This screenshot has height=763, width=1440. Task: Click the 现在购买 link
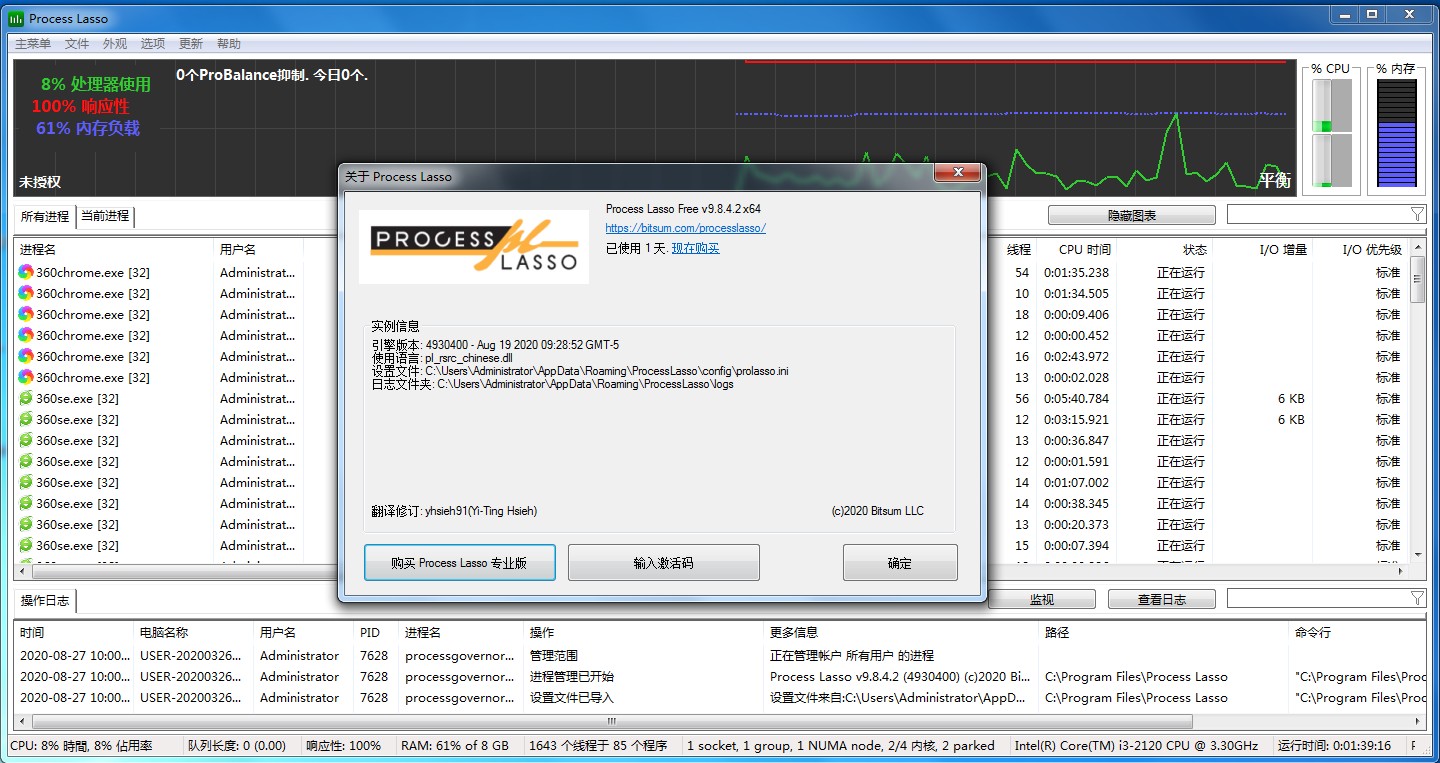pyautogui.click(x=696, y=248)
